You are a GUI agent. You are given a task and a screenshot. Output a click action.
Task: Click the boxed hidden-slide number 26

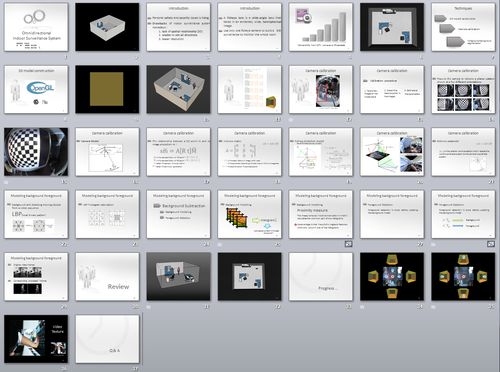[348, 244]
